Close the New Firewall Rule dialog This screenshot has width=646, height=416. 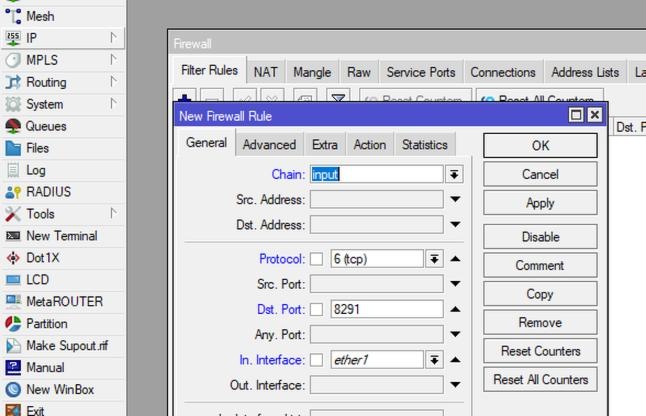[x=595, y=115]
